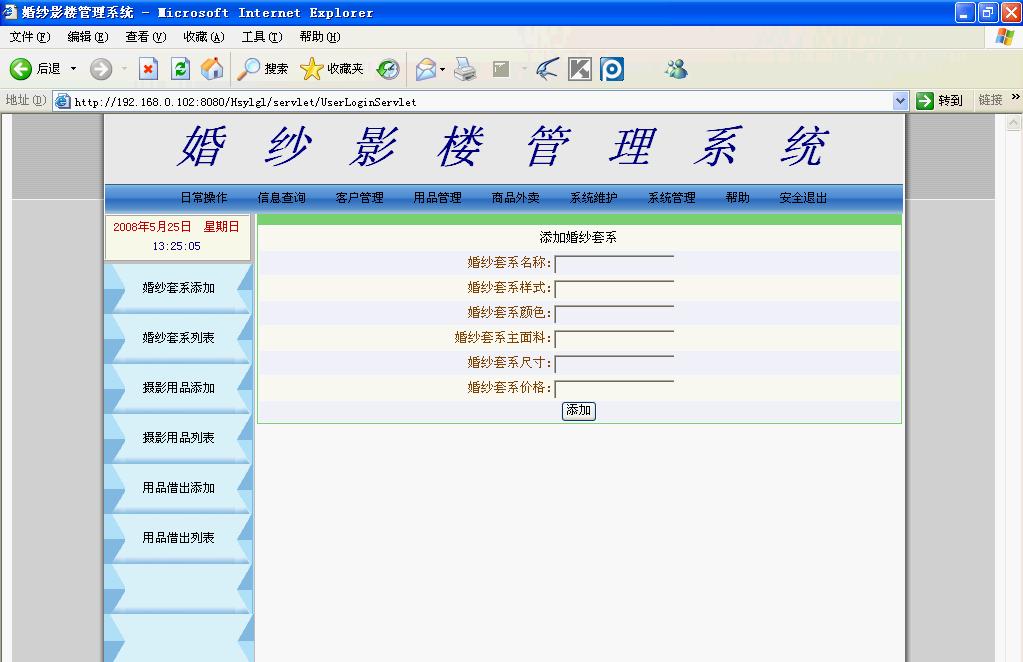The image size is (1023, 662).
Task: Click the date text 2008年5月25日
Action: click(x=152, y=227)
